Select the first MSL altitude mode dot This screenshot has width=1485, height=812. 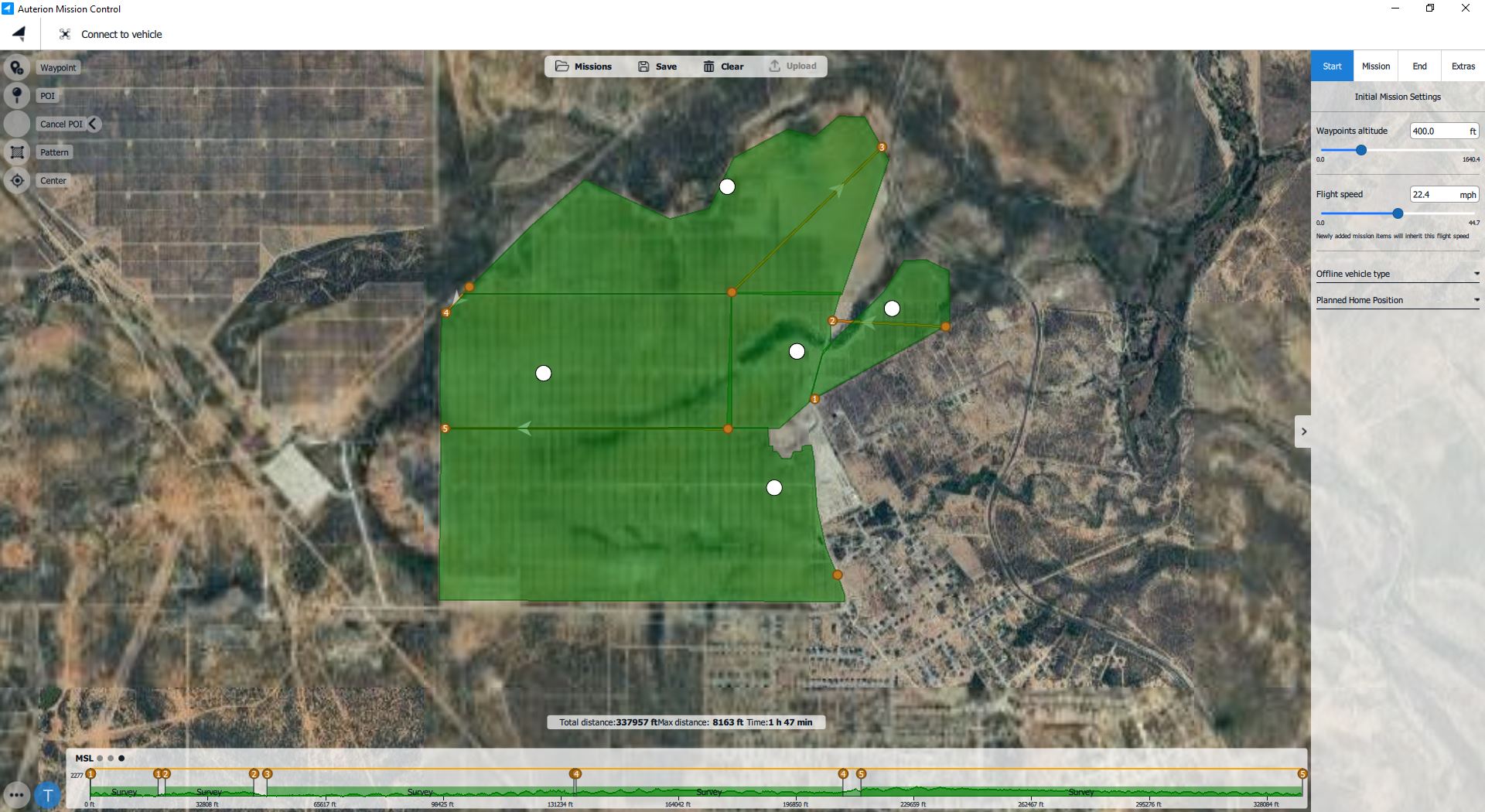tap(100, 759)
